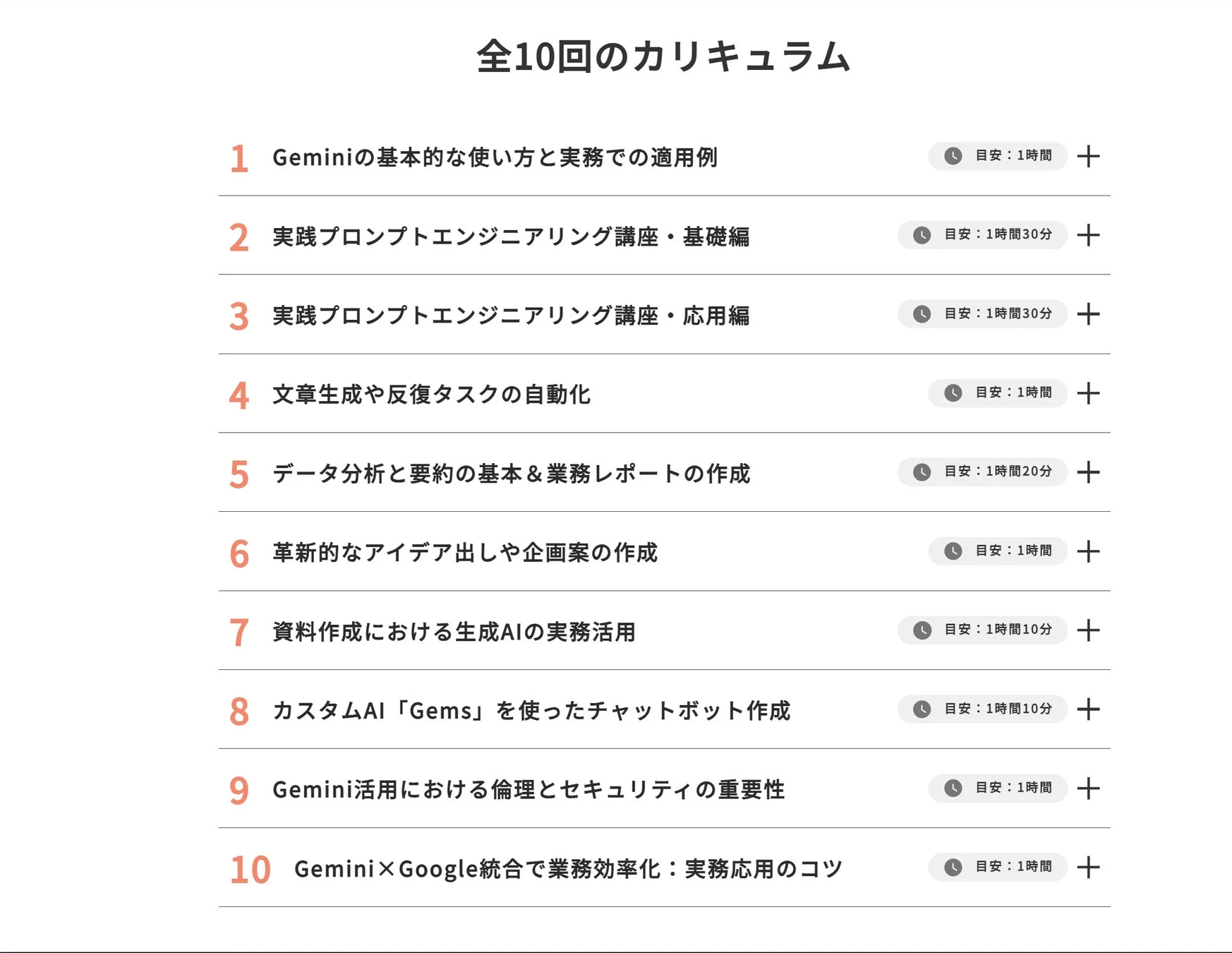Click the clock icon beside lesson 1

click(x=953, y=156)
